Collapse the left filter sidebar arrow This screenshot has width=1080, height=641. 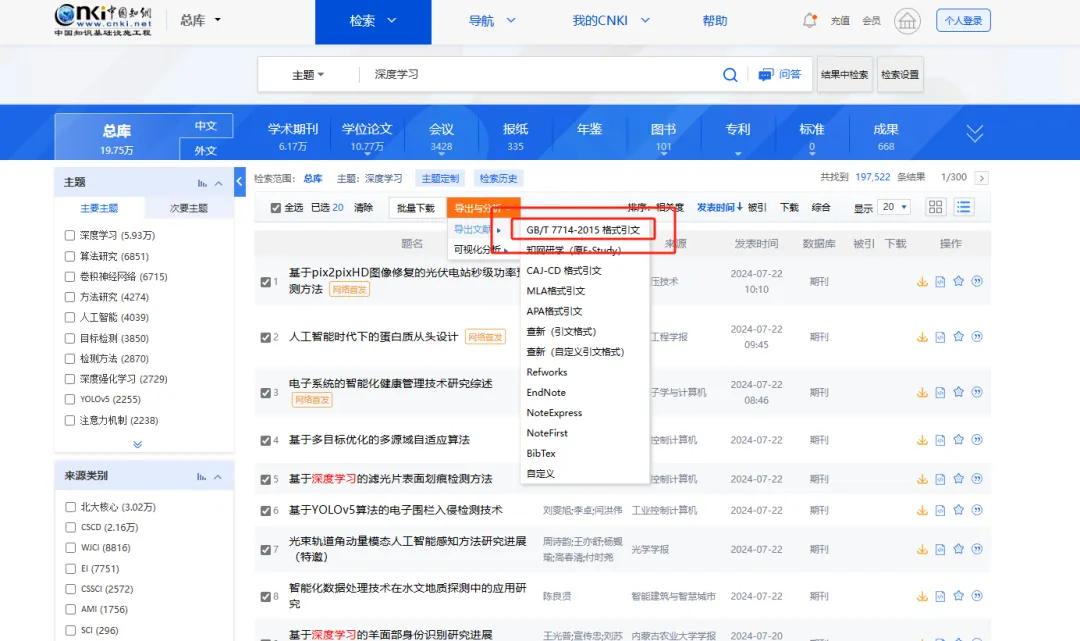pyautogui.click(x=240, y=182)
